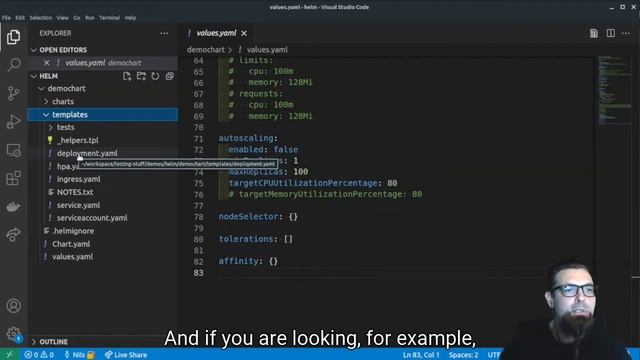Open _helpers.tpl file
Screen dimensions: 640x360
tap(78, 140)
